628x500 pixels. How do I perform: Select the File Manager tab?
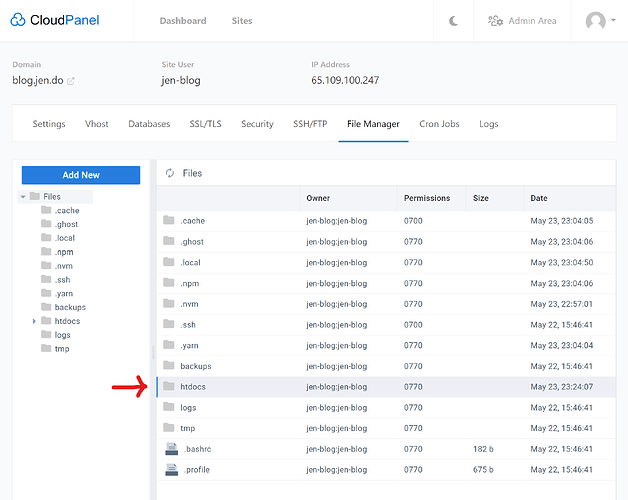373,124
